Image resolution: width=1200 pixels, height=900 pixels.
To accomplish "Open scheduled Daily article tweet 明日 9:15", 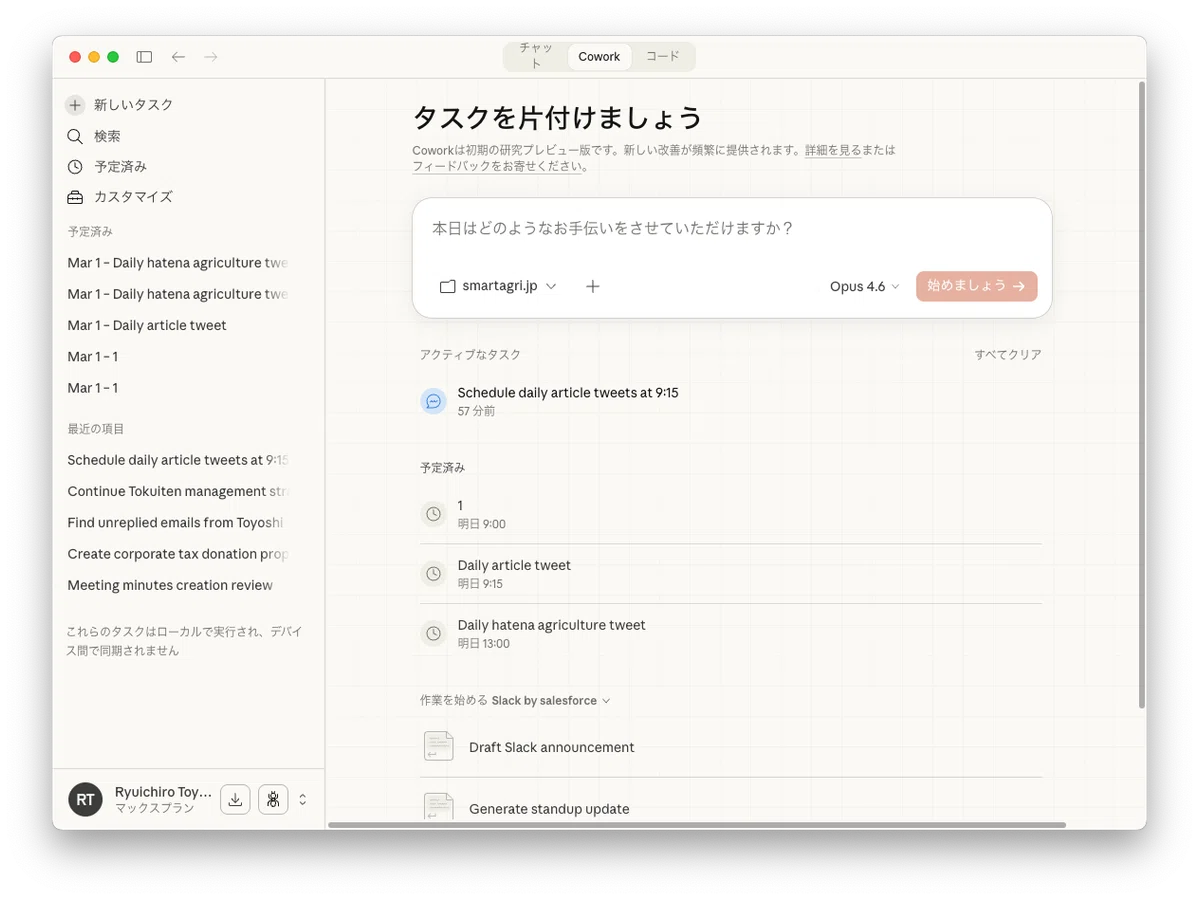I will 731,574.
